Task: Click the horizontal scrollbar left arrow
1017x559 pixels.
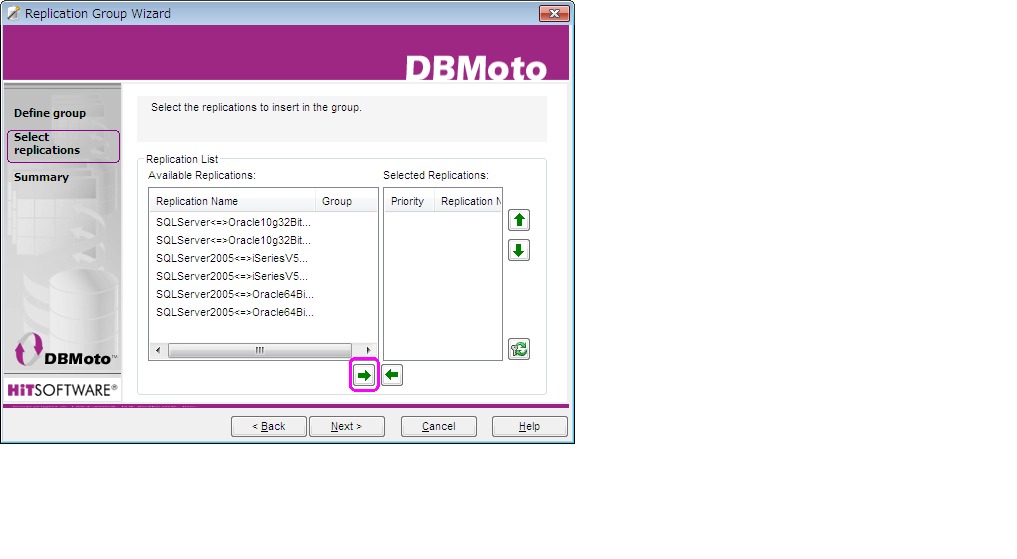Action: click(158, 350)
